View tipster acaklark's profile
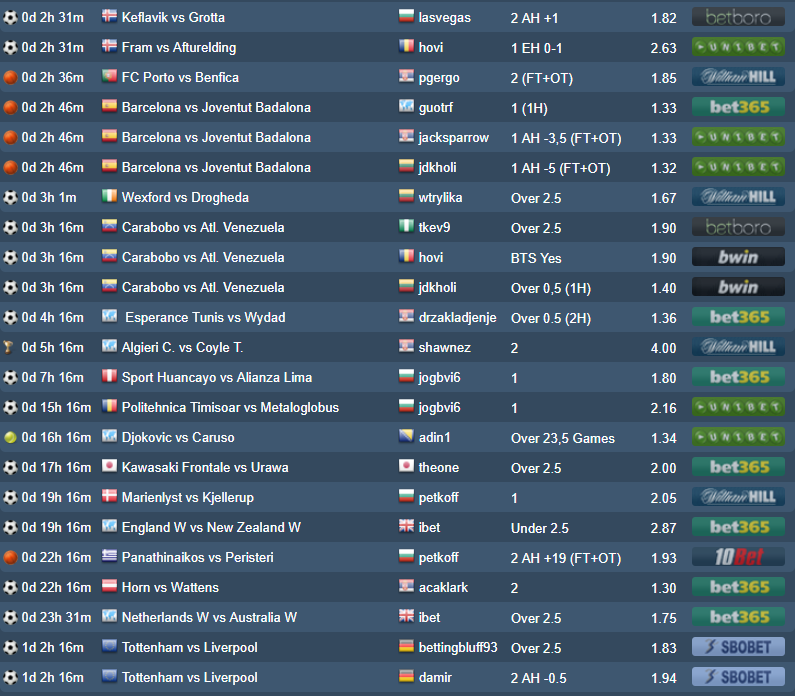 tap(443, 587)
